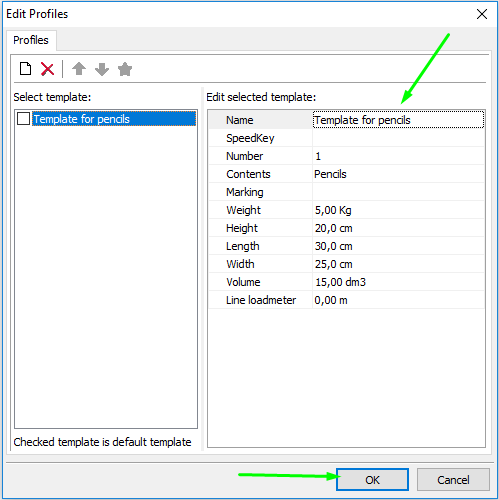Edit the Name field value

(x=398, y=120)
